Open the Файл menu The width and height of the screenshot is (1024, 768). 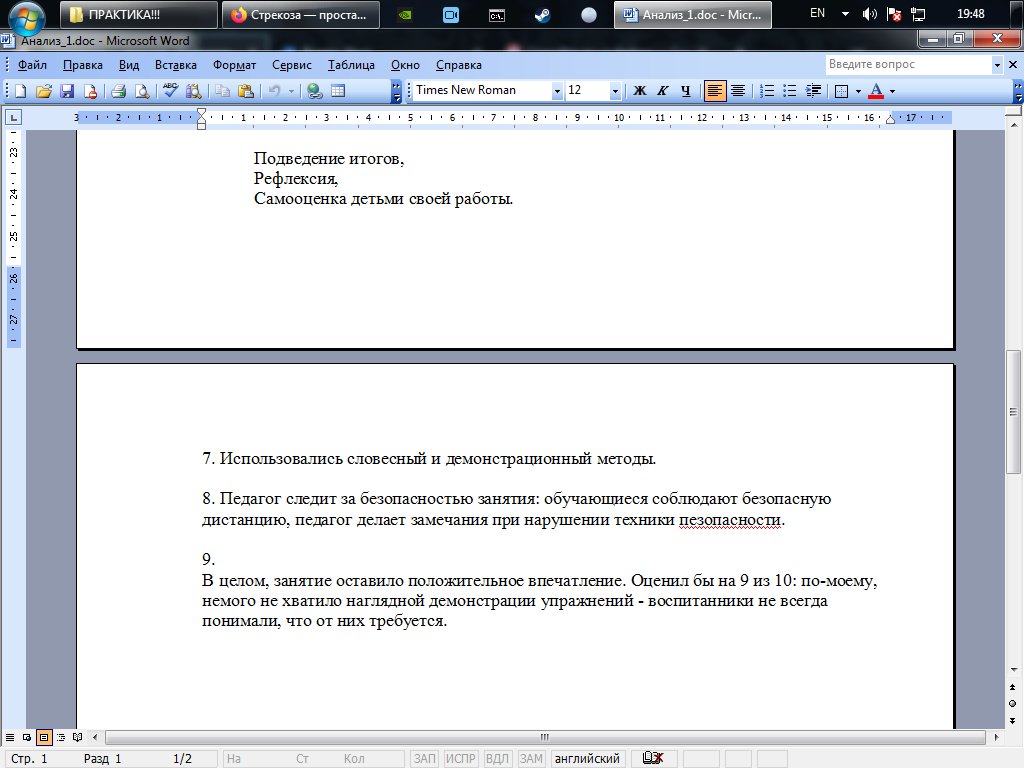click(32, 65)
